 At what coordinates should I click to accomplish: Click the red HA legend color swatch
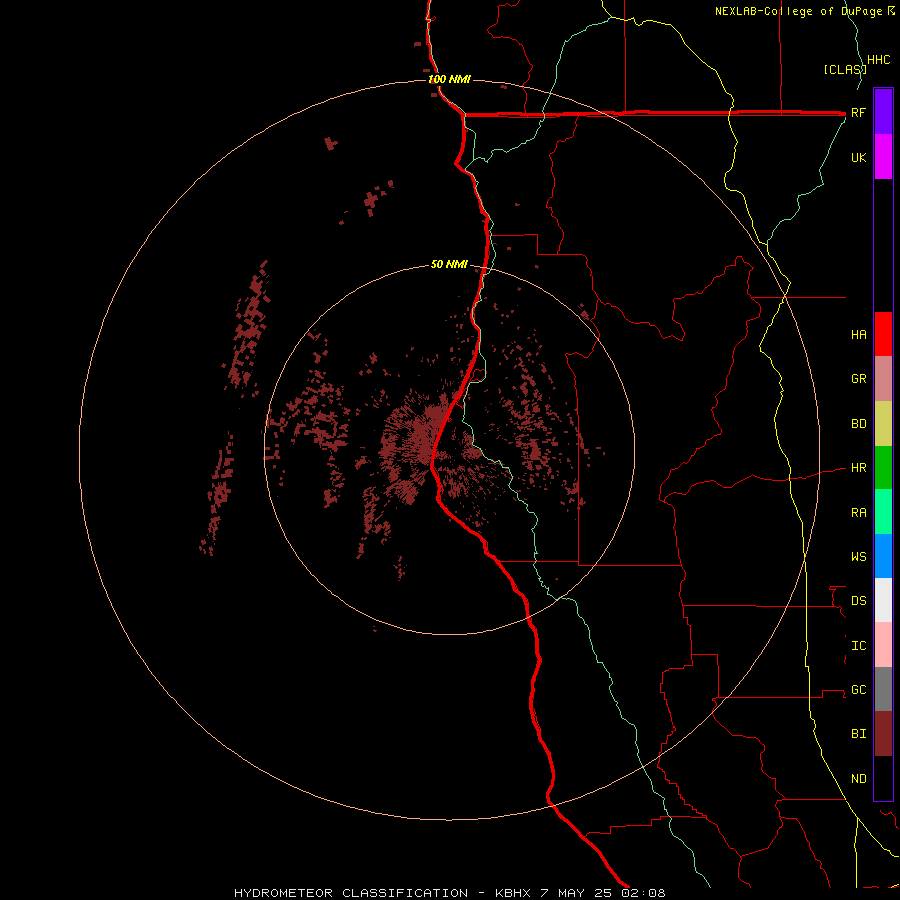coord(883,334)
